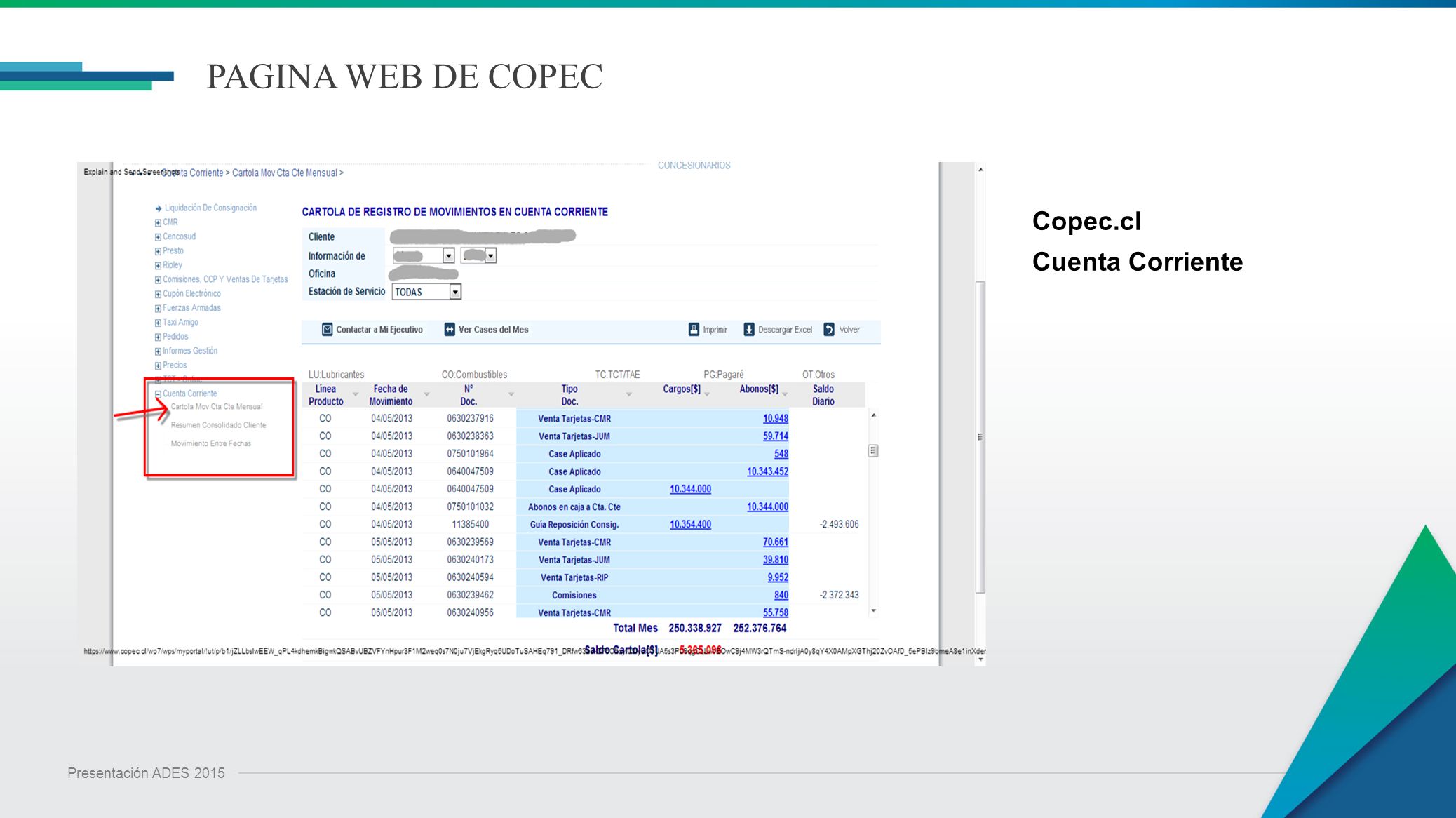The width and height of the screenshot is (1456, 818).
Task: Click the Comisiones document type cell
Action: click(x=574, y=595)
